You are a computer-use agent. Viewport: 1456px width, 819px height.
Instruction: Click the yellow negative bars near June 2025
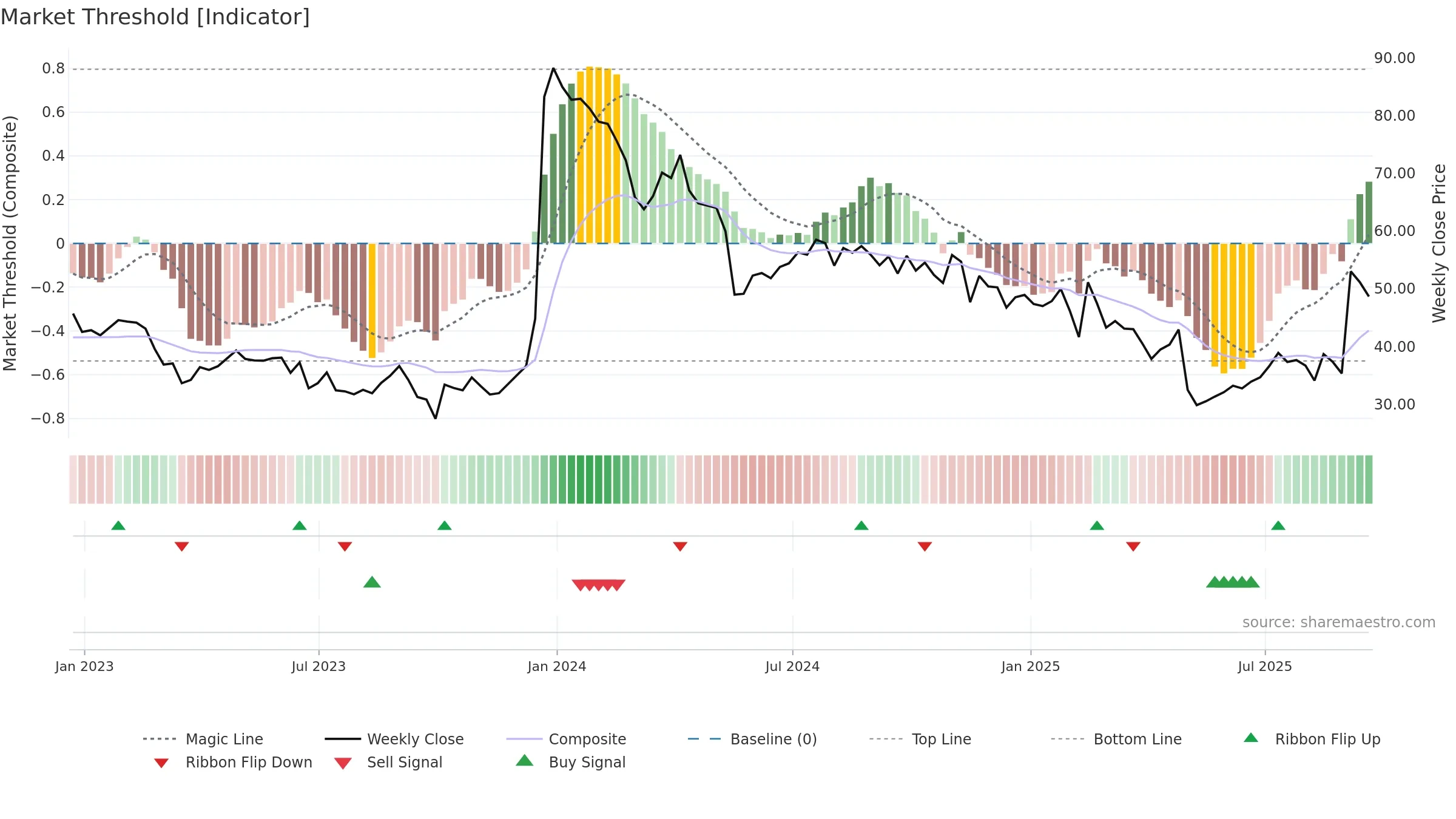(x=1233, y=307)
